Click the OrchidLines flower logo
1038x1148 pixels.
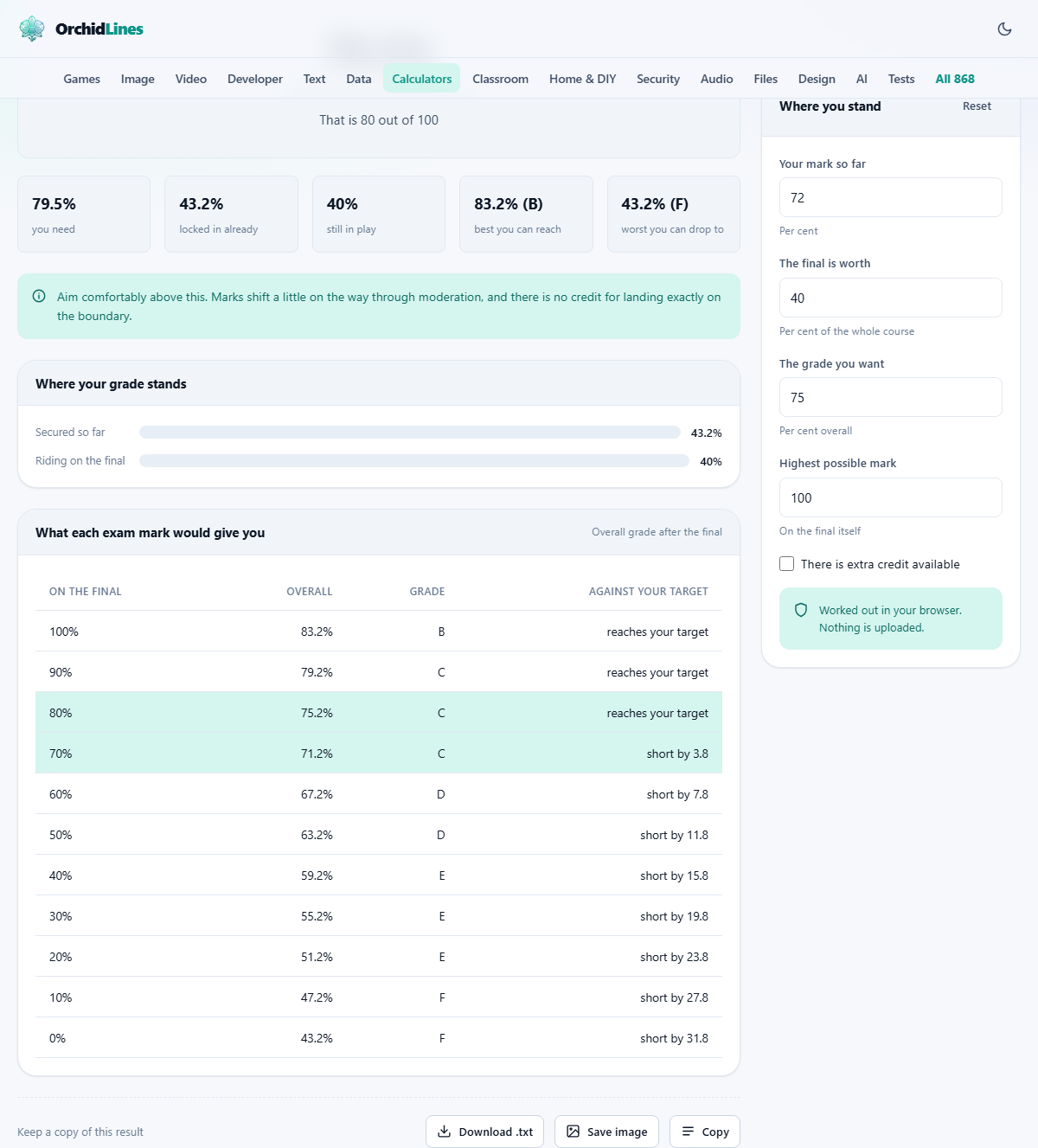click(32, 29)
